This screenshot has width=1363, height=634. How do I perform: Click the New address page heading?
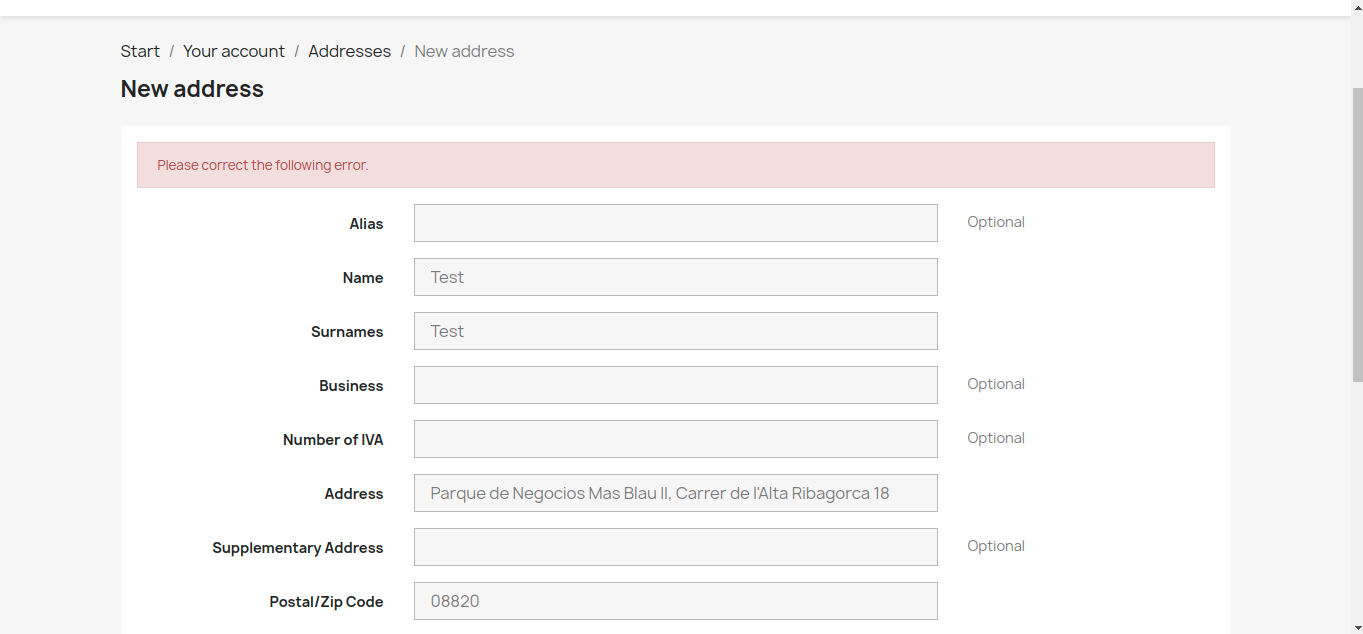[192, 89]
